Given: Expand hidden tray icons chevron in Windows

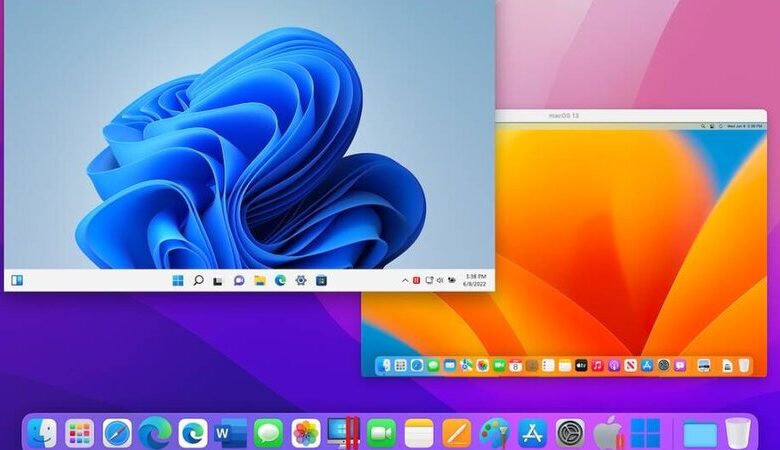Looking at the screenshot, I should 405,280.
